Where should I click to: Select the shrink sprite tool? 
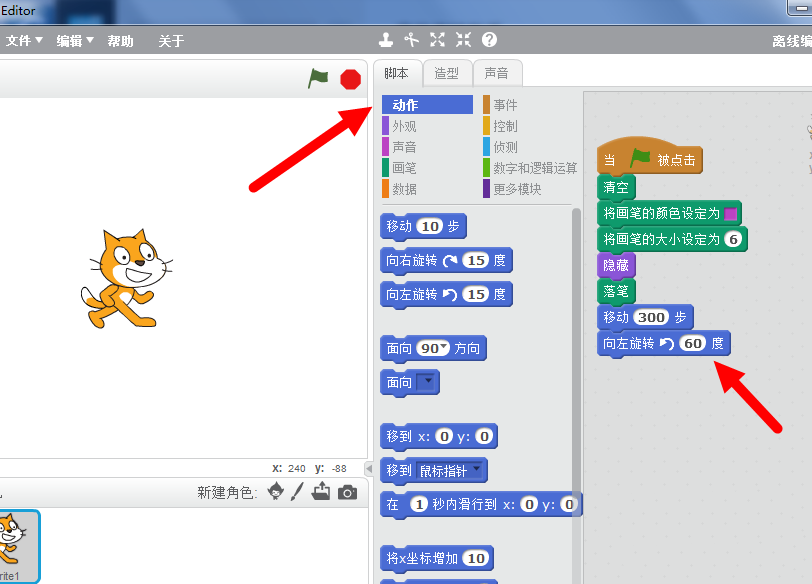tap(462, 40)
